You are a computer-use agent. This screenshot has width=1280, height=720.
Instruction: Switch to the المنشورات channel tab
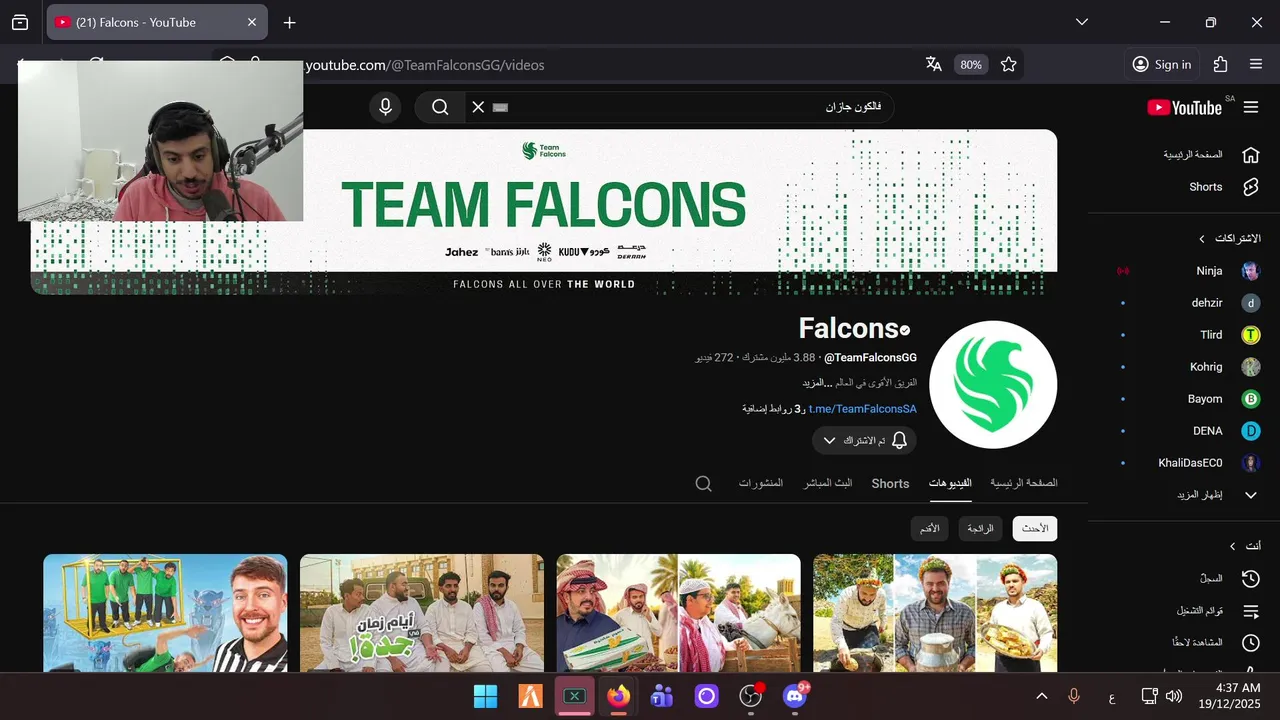(x=761, y=483)
